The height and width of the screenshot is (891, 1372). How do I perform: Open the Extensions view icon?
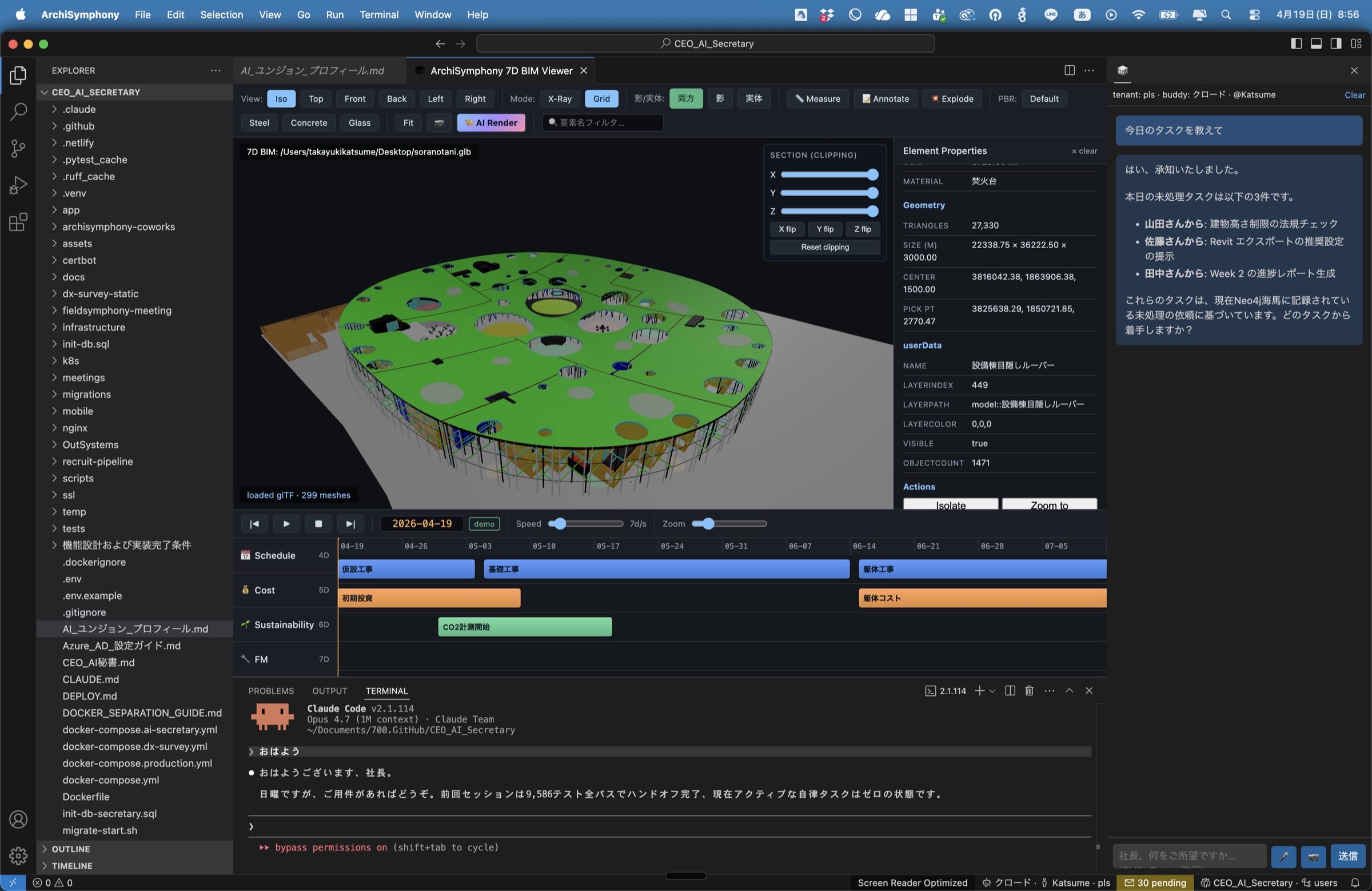[x=18, y=222]
